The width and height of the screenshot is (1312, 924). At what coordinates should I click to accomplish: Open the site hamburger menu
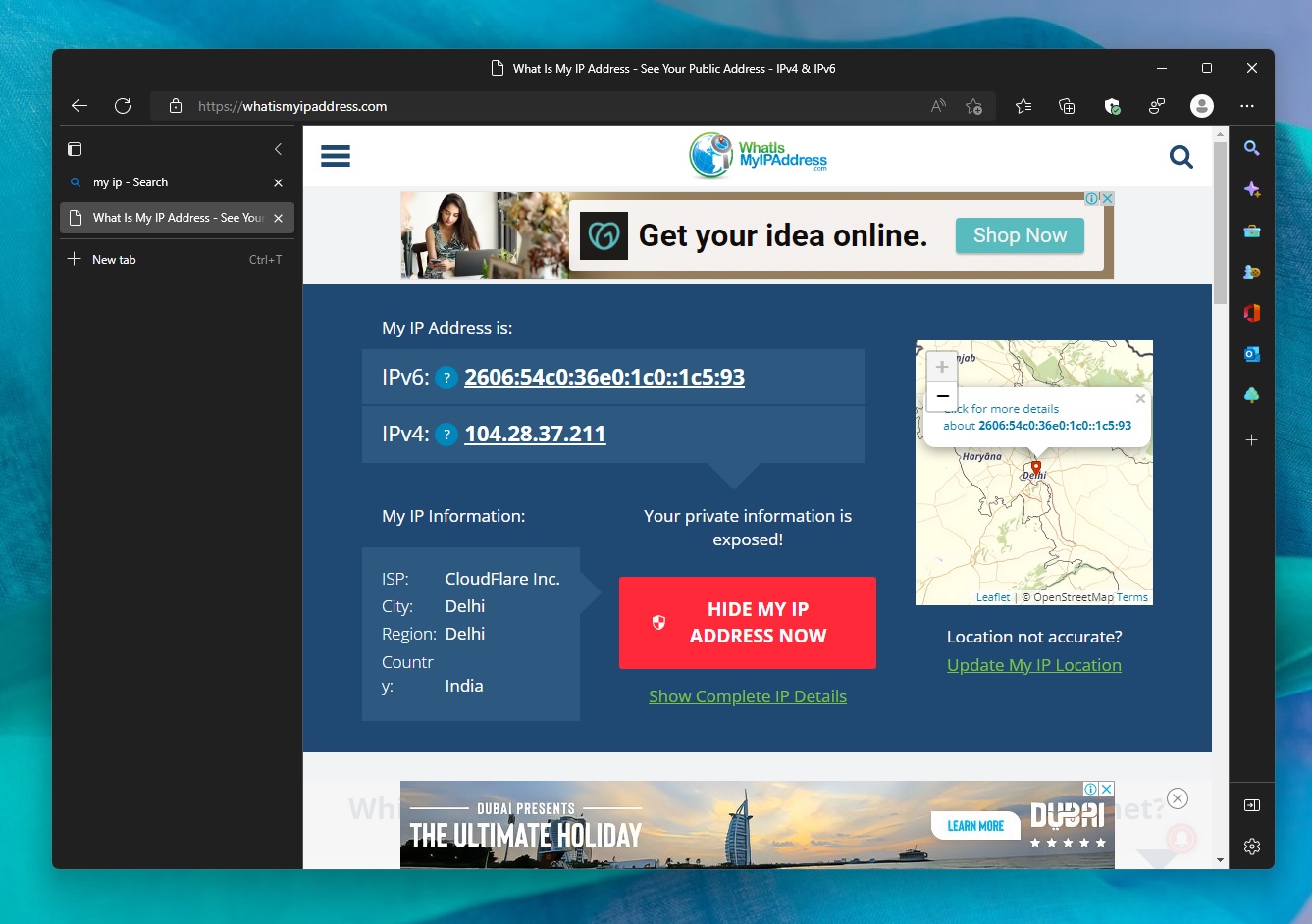coord(336,157)
